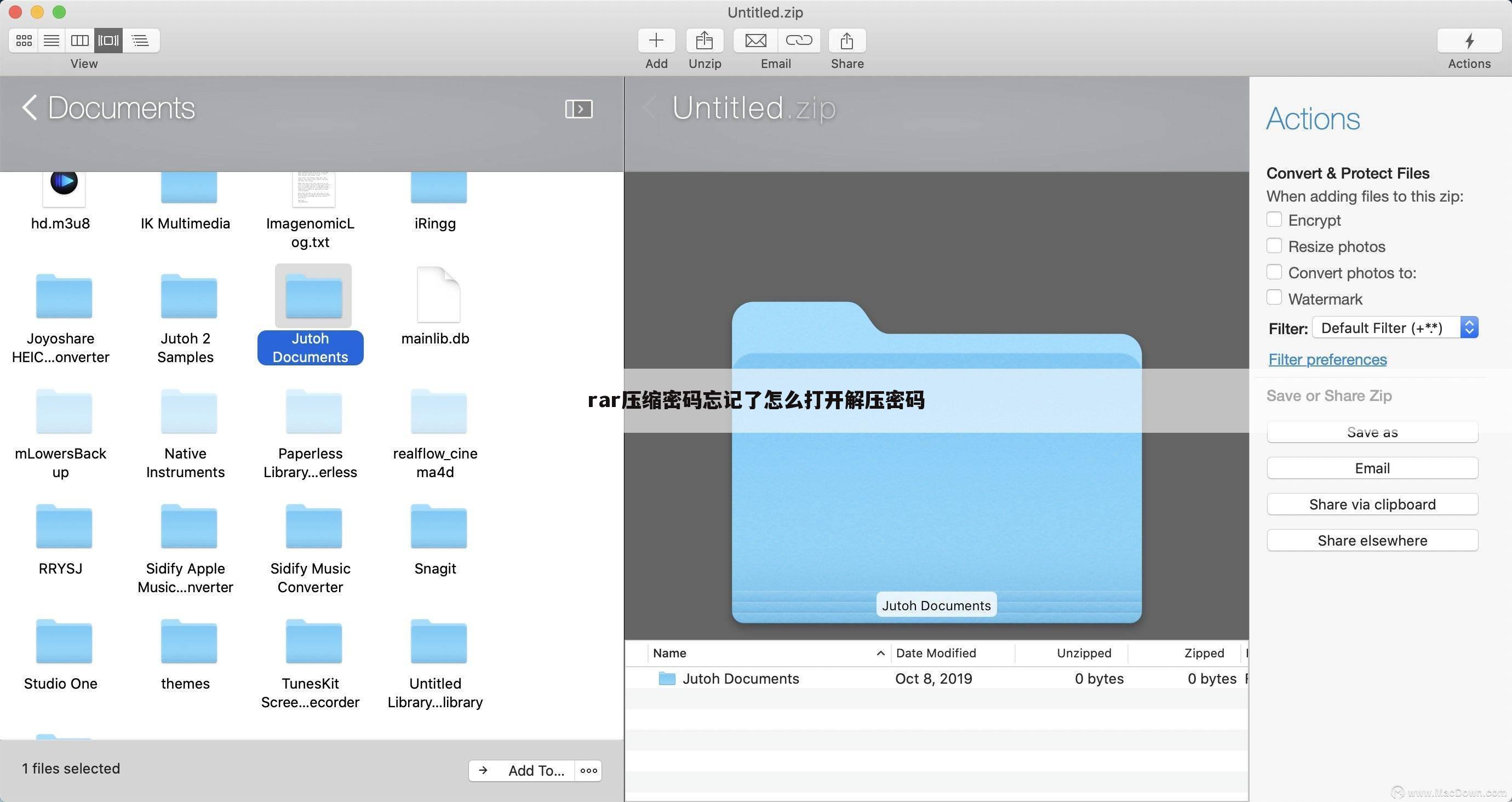Switch to column view
Viewport: 1512px width, 802px height.
coord(80,41)
